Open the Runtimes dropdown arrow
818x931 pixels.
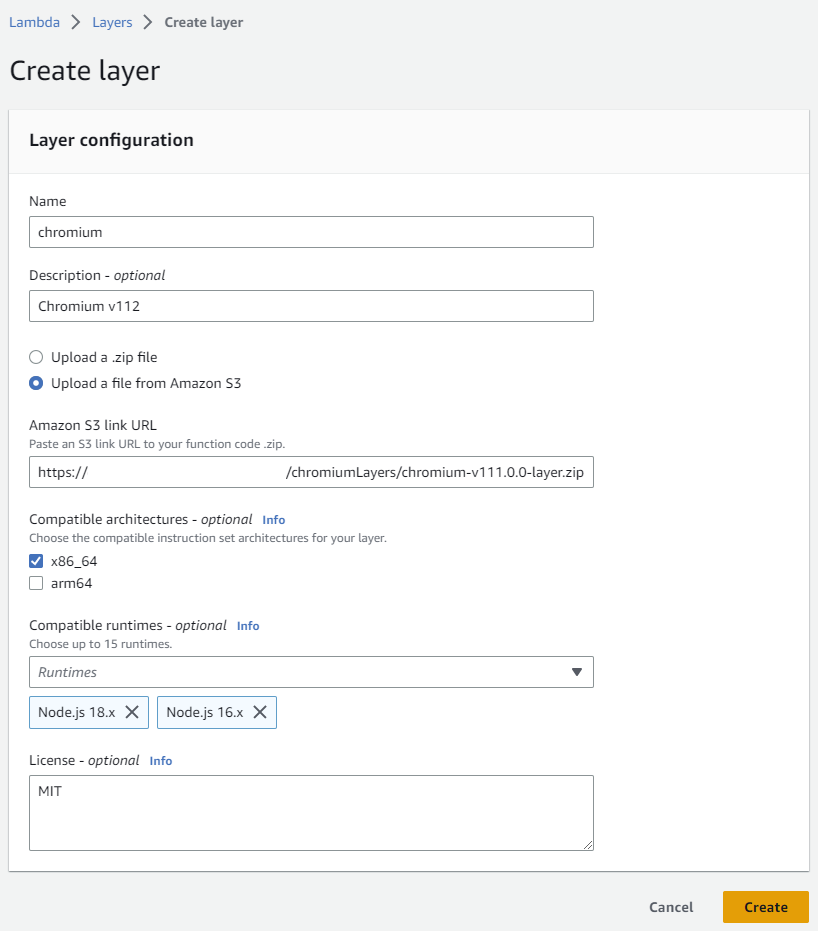pyautogui.click(x=576, y=672)
